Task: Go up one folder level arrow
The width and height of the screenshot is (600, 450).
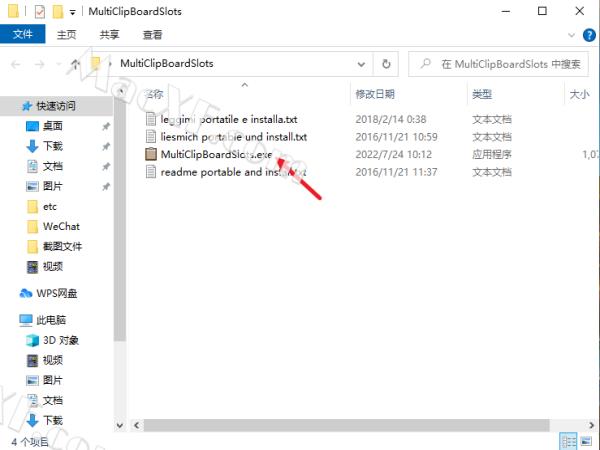Action: click(x=75, y=64)
